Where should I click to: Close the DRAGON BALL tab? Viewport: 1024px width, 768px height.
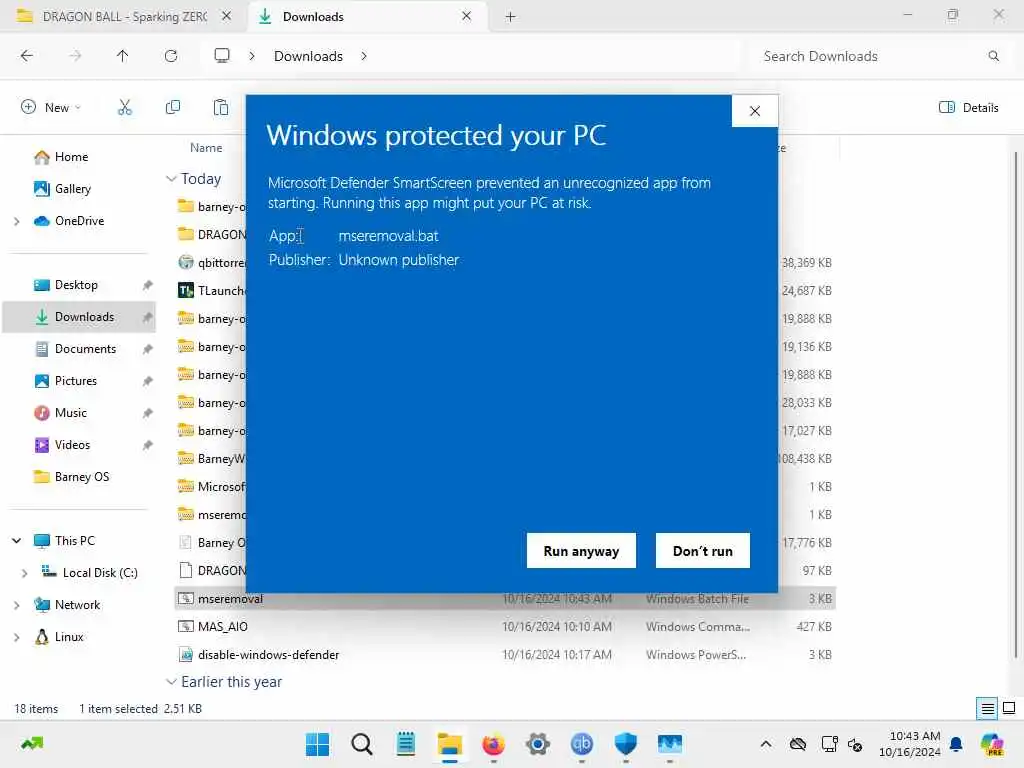pyautogui.click(x=227, y=16)
